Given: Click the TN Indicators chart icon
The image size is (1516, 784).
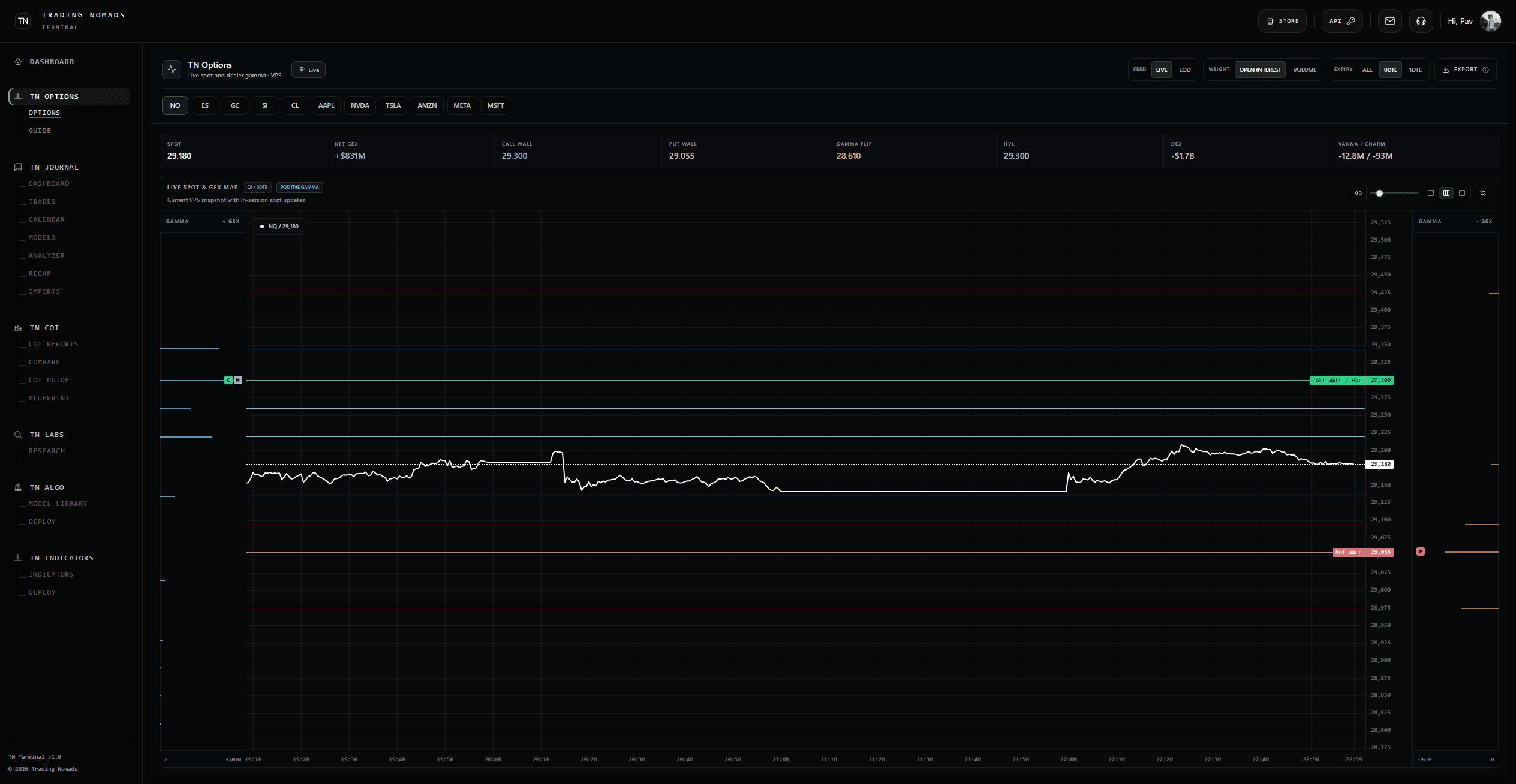Looking at the screenshot, I should [x=18, y=558].
